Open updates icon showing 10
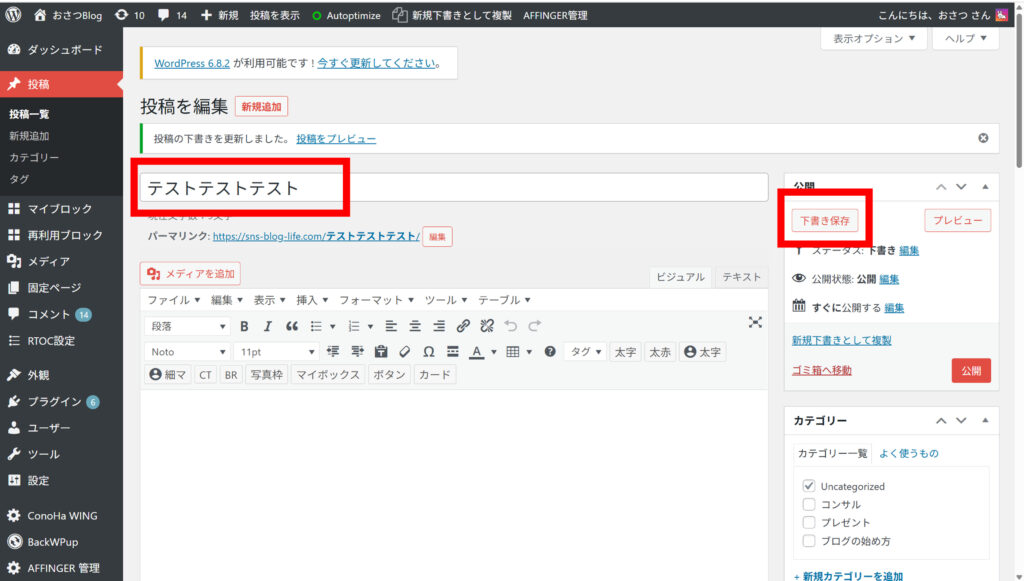This screenshot has width=1024, height=581. coord(129,15)
